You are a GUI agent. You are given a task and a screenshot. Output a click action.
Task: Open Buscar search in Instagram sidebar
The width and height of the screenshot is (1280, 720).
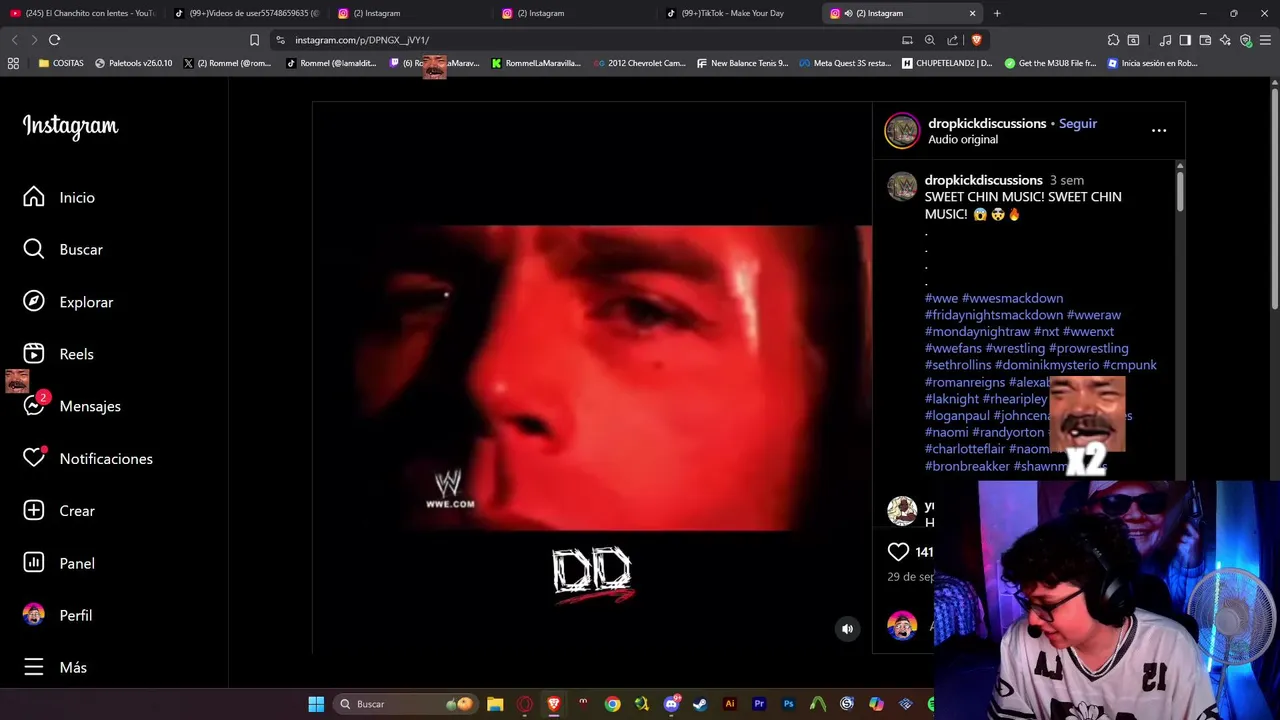(x=63, y=249)
